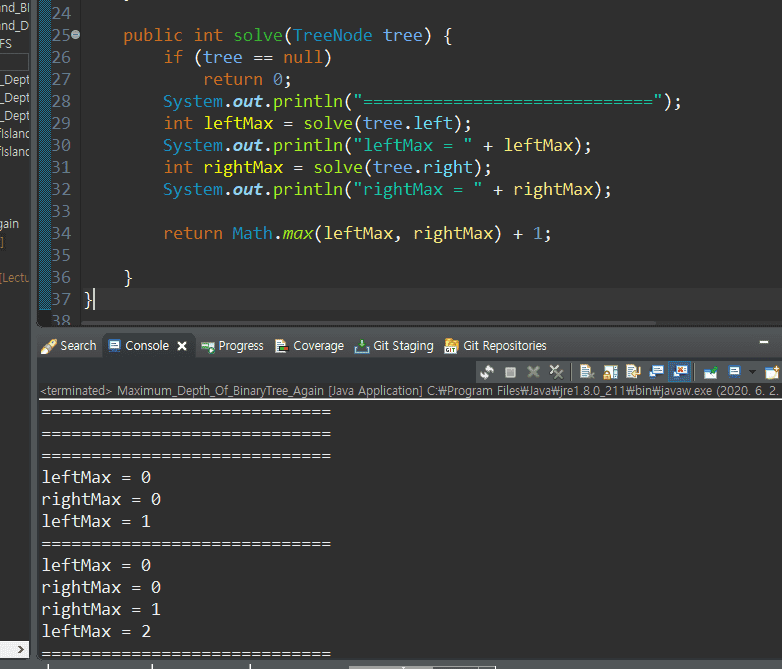Close the Console view tab
Viewport: 782px width, 669px height.
coord(182,346)
